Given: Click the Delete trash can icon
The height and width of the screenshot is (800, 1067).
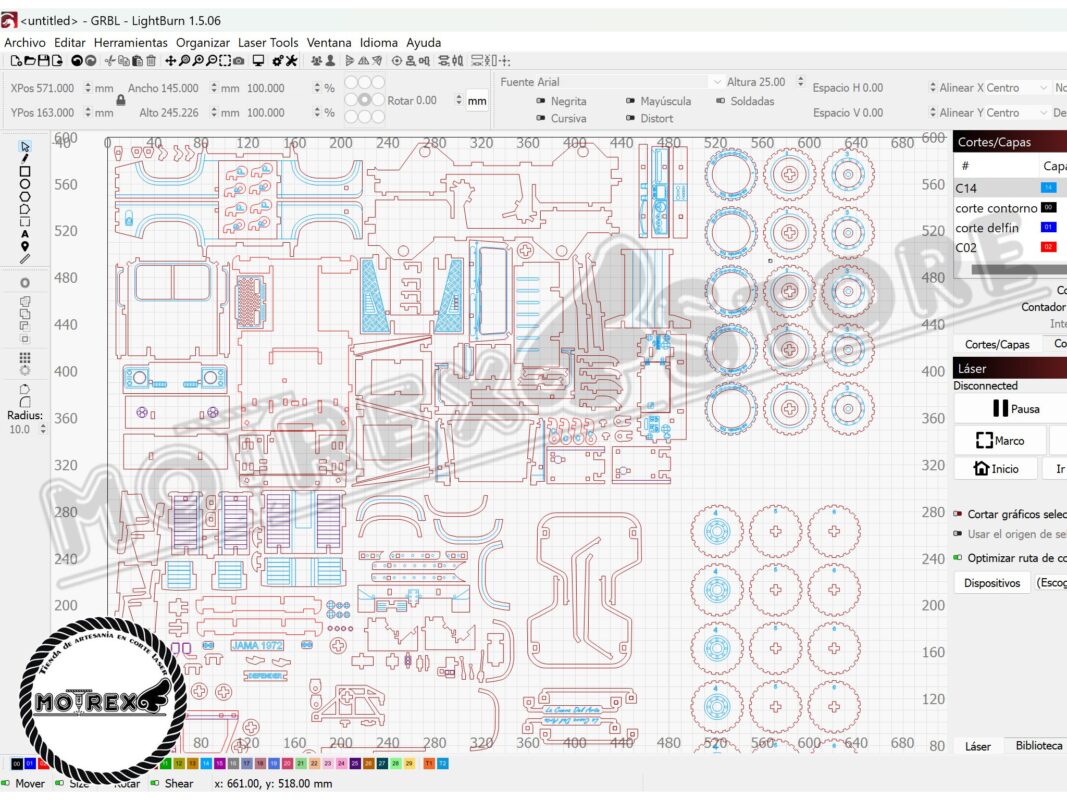Looking at the screenshot, I should point(150,62).
